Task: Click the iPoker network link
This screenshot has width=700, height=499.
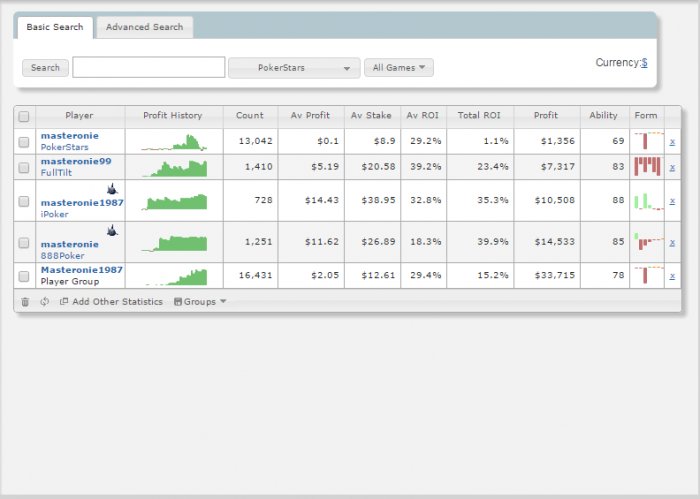Action: (x=54, y=214)
